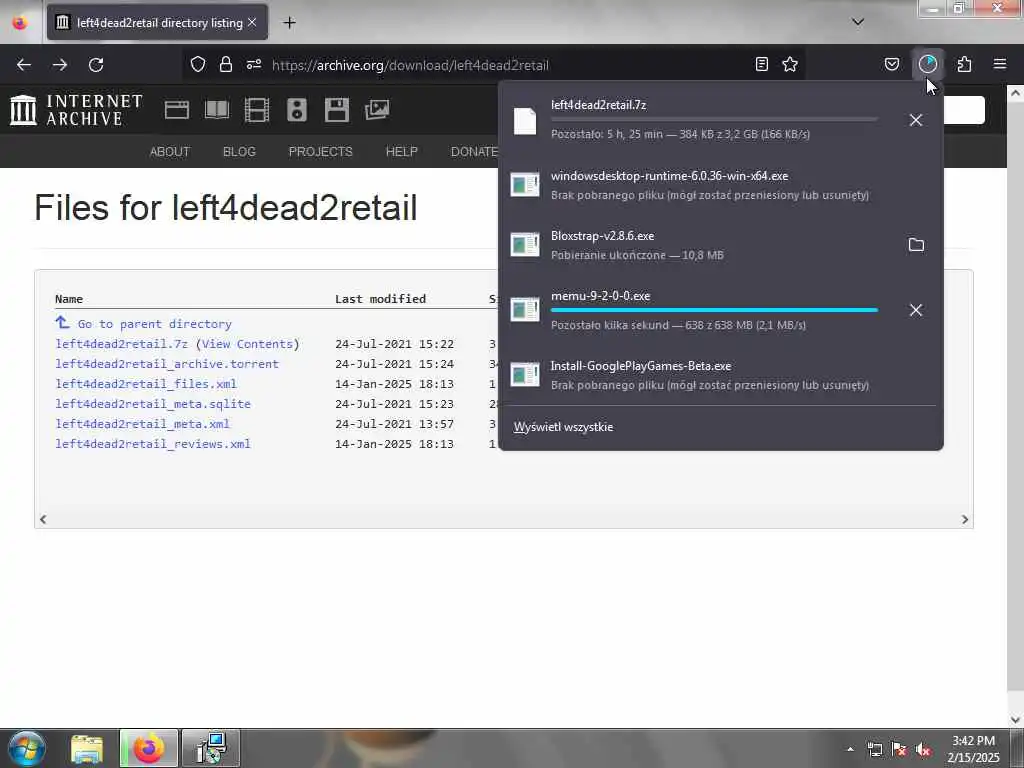Open Windows Explorer from the taskbar
The image size is (1024, 768).
pyautogui.click(x=87, y=748)
